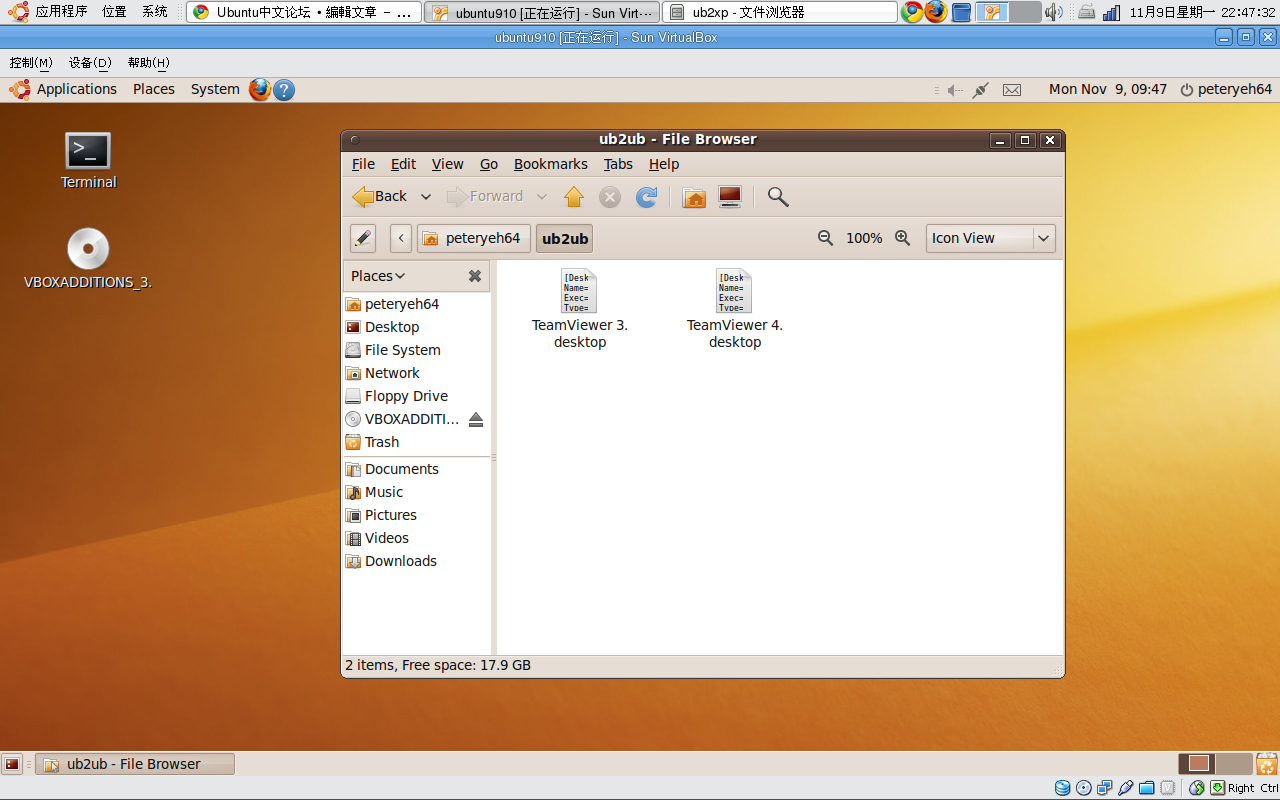Open the Computer toolbar icon
This screenshot has height=800, width=1280.
730,197
